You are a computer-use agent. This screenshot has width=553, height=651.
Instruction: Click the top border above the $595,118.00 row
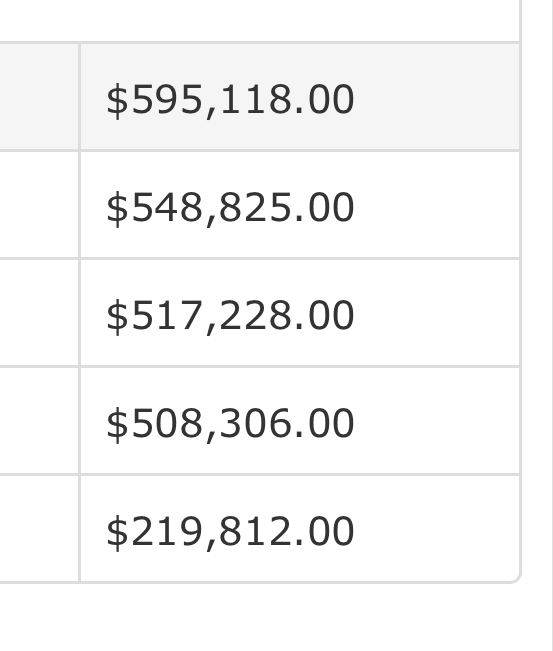click(x=259, y=42)
